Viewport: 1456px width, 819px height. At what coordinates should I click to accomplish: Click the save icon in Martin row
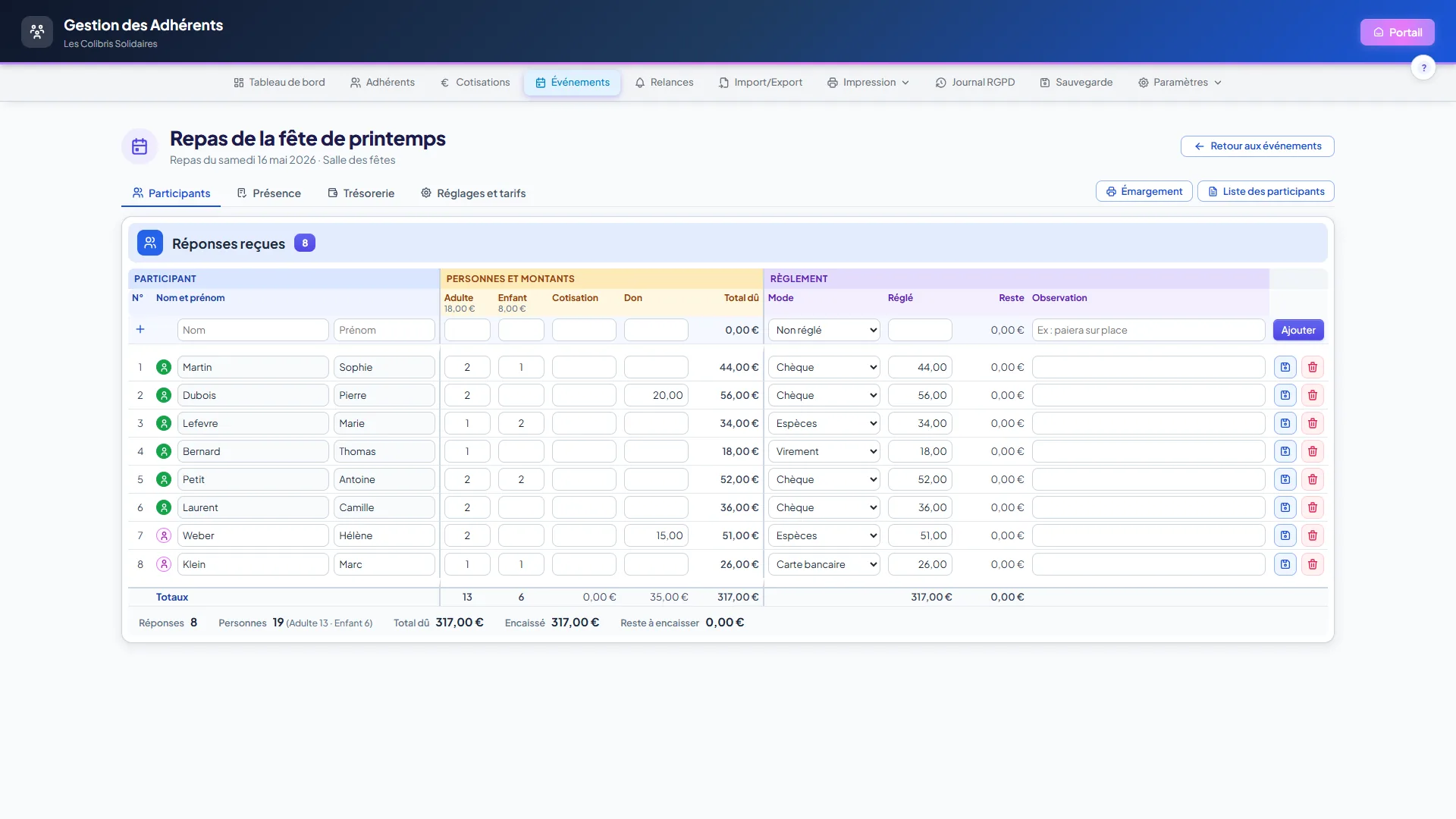1285,367
